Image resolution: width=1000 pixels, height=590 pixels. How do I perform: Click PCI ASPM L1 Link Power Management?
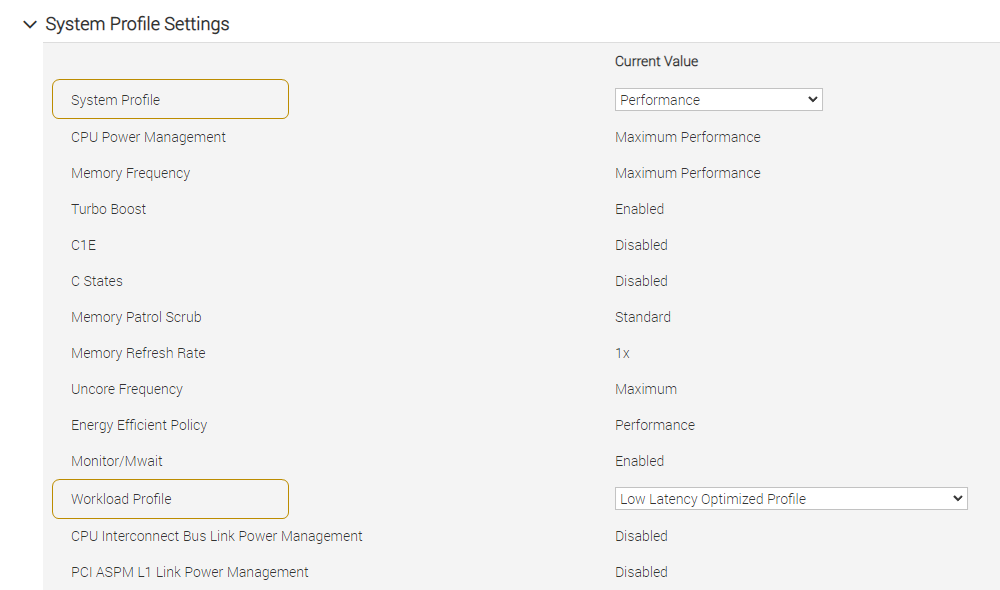pos(189,572)
